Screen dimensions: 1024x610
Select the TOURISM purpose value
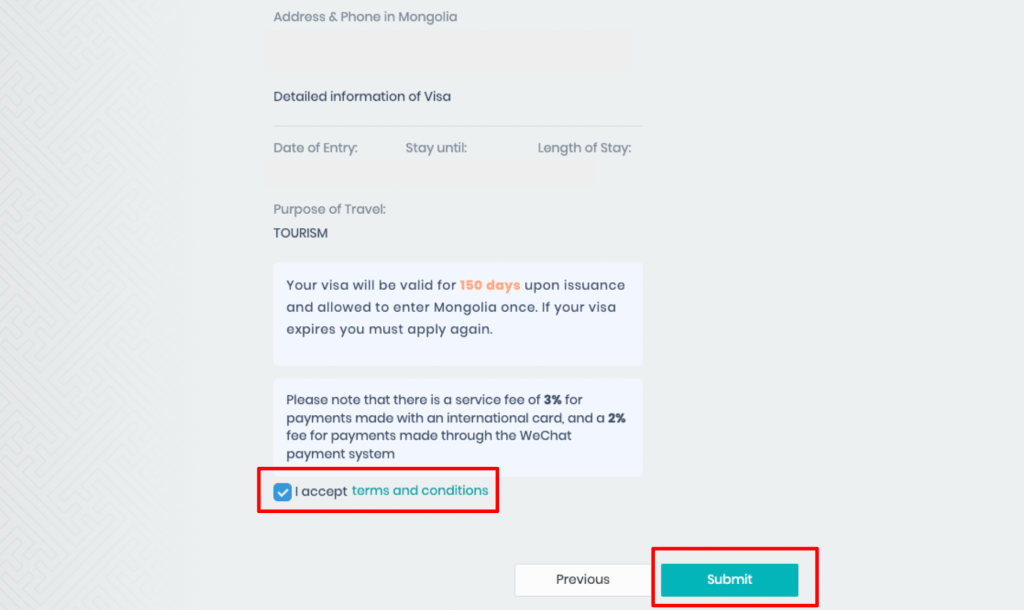(300, 234)
